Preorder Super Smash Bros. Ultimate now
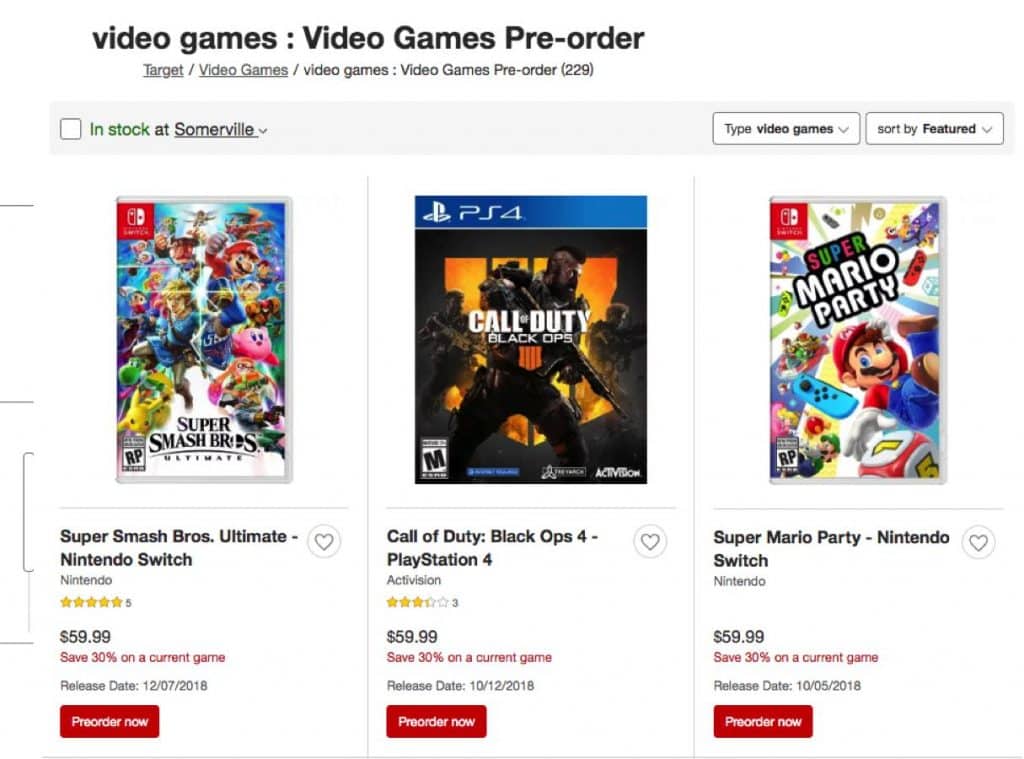The height and width of the screenshot is (759, 1024). [109, 721]
